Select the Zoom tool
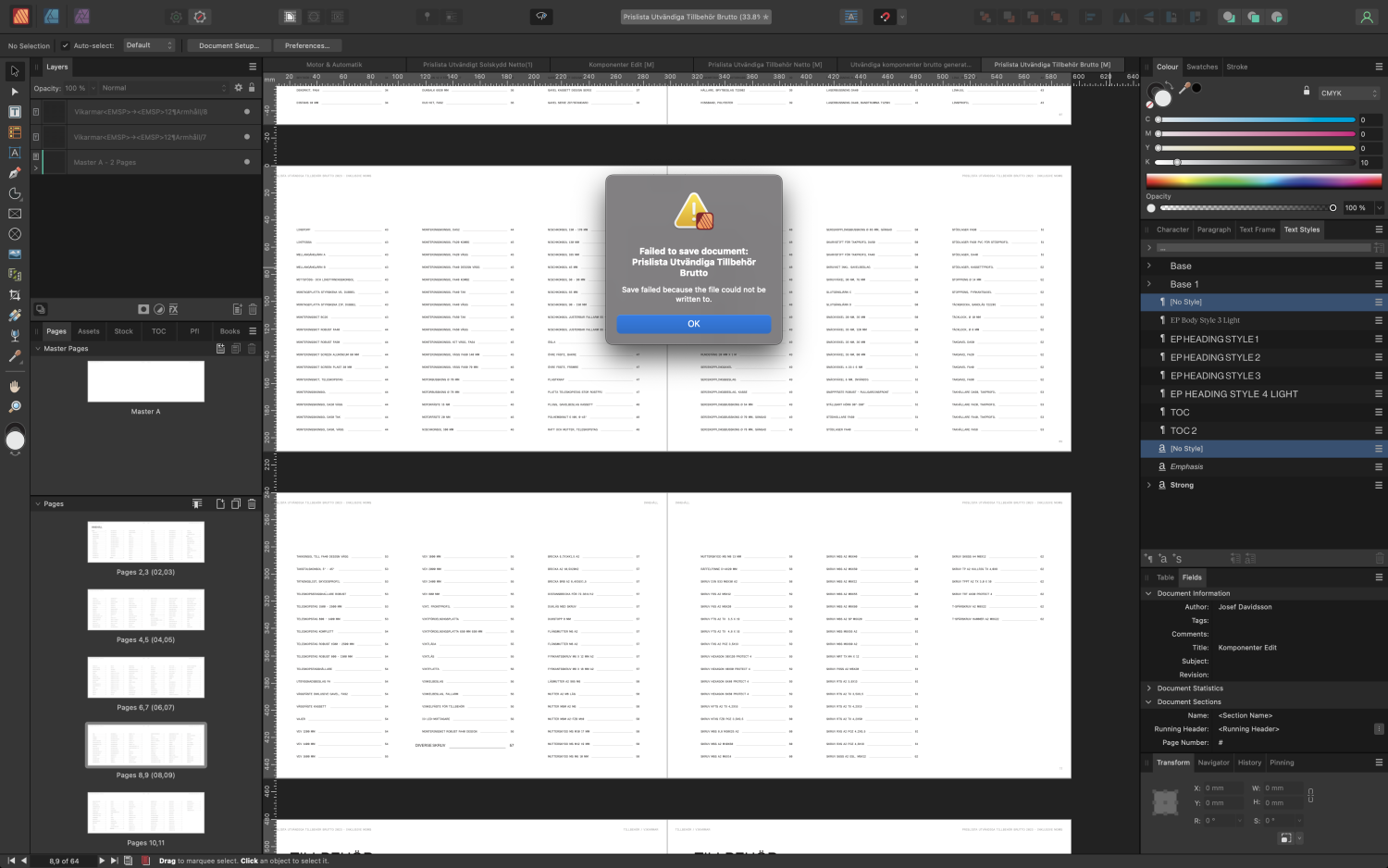This screenshot has width=1388, height=868. point(15,405)
